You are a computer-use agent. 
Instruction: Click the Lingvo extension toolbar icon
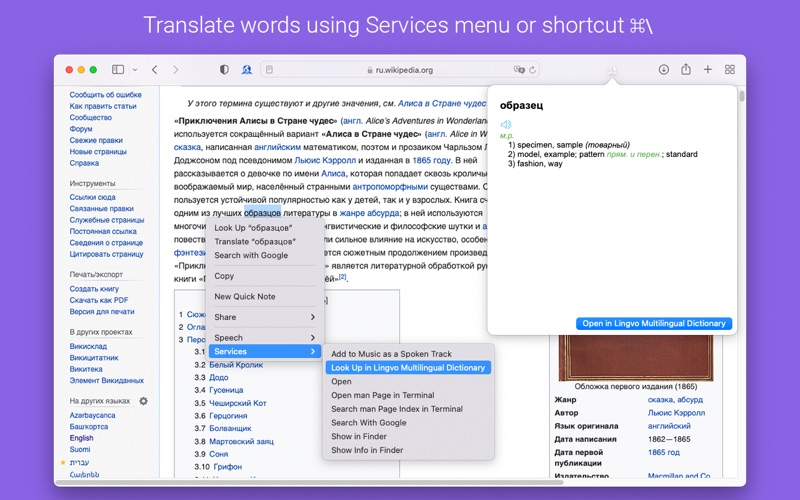tap(246, 69)
